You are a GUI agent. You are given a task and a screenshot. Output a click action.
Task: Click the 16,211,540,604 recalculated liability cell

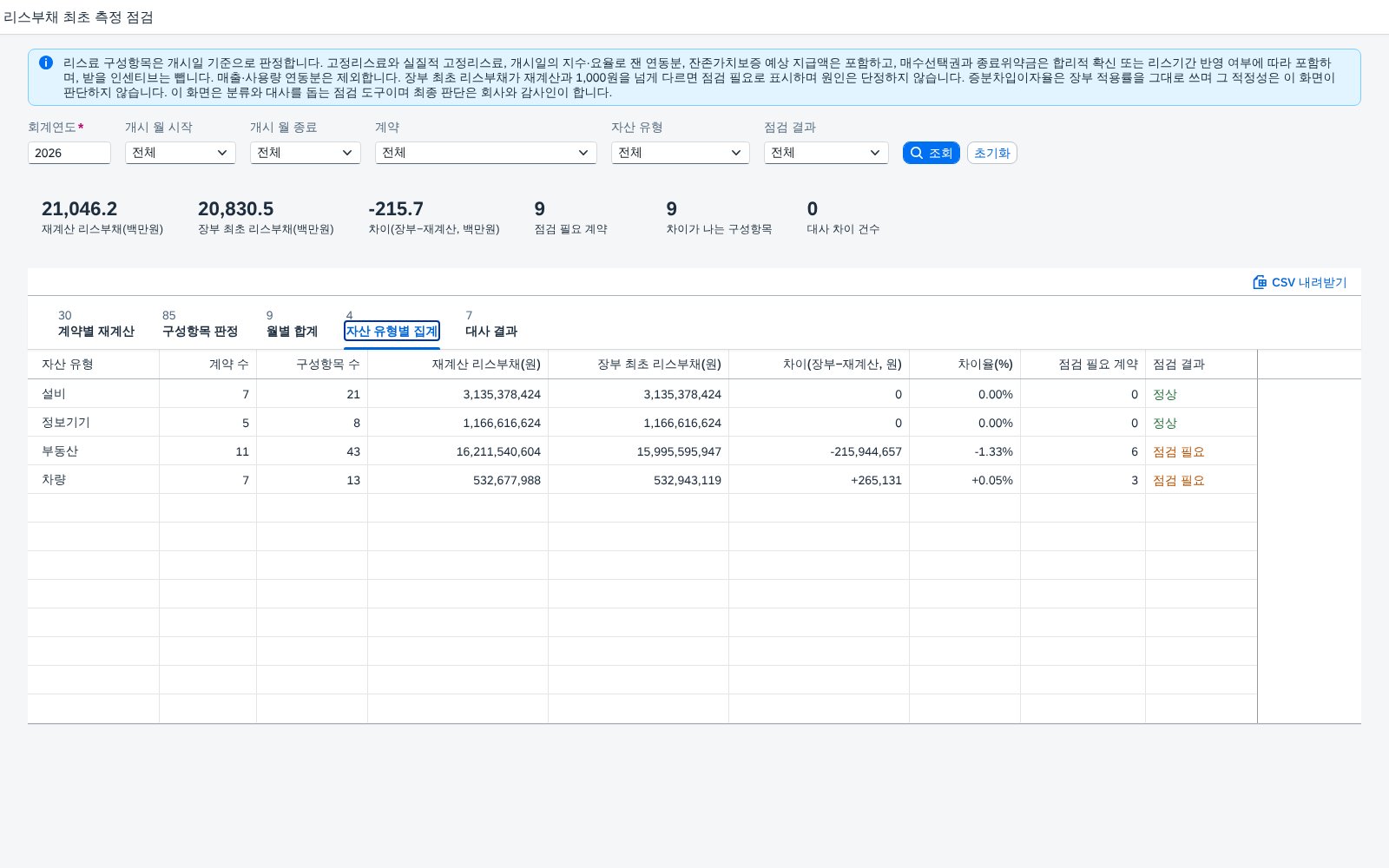tap(458, 451)
